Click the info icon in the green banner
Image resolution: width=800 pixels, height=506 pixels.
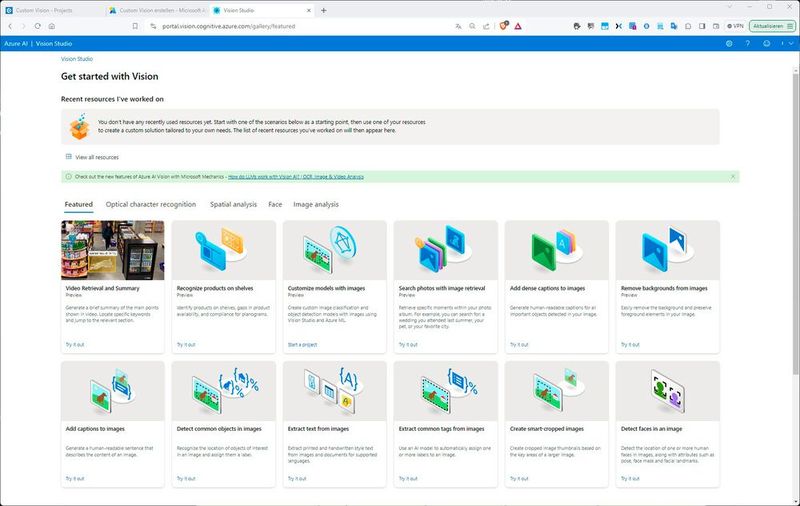coord(68,176)
